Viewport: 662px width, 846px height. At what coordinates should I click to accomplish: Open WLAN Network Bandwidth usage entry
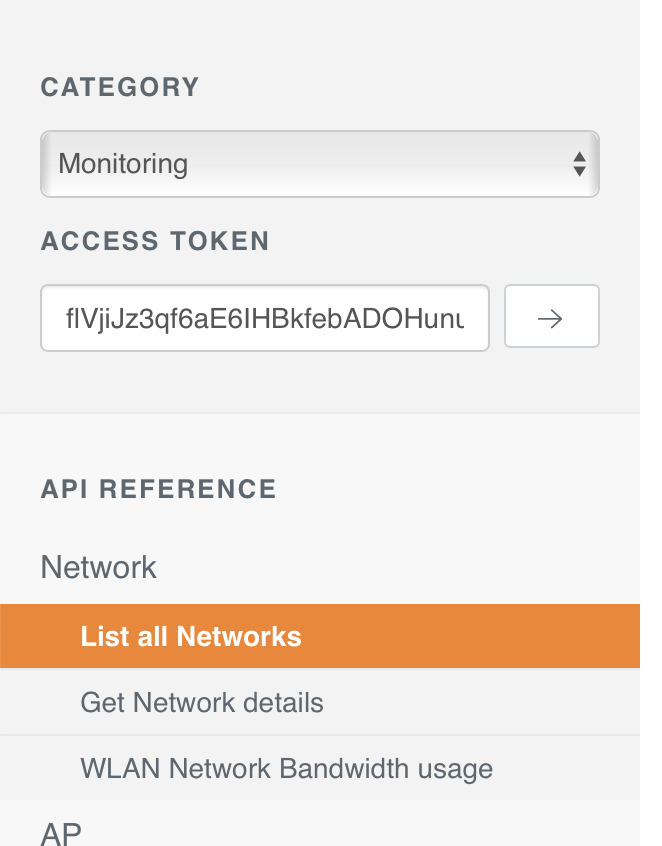286,768
